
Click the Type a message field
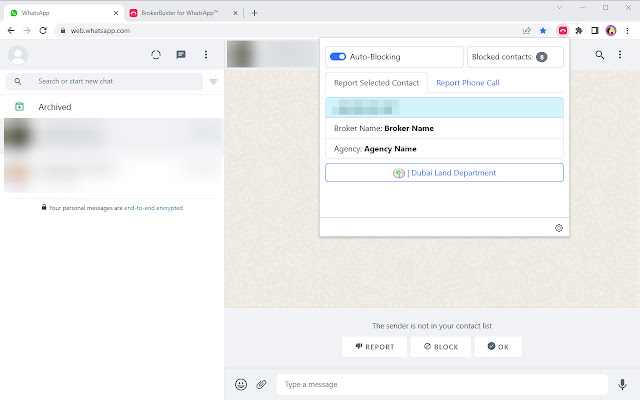tap(442, 384)
